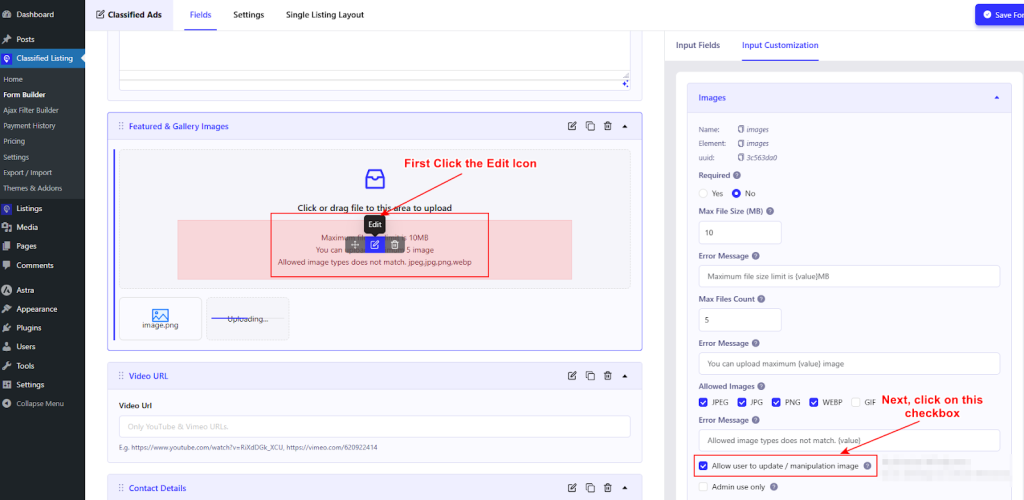This screenshot has width=1024, height=500.
Task: Click the sidebar Settings sliders icon
Action: [7, 384]
